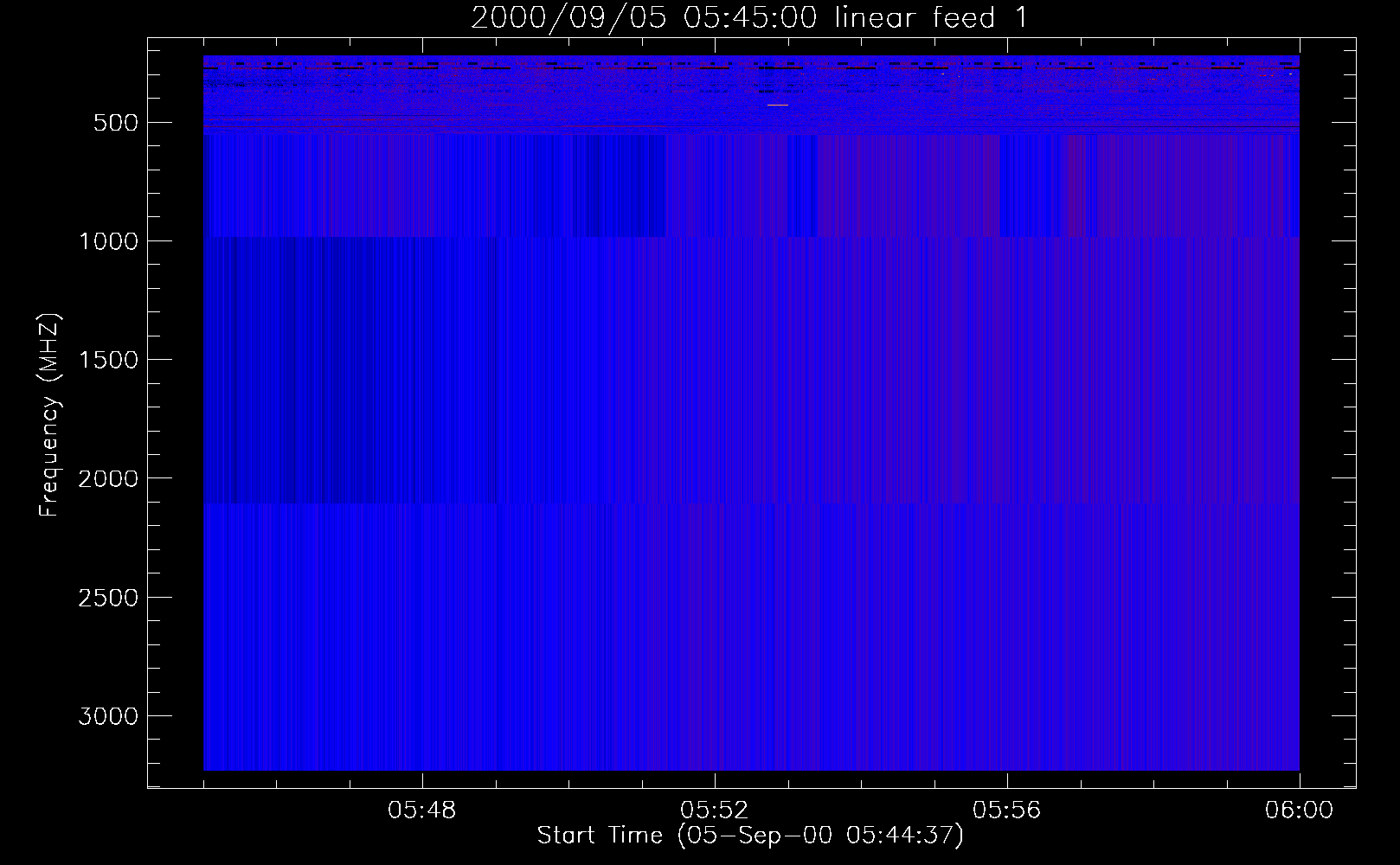Select the 05:48 time tick label

coord(422,811)
